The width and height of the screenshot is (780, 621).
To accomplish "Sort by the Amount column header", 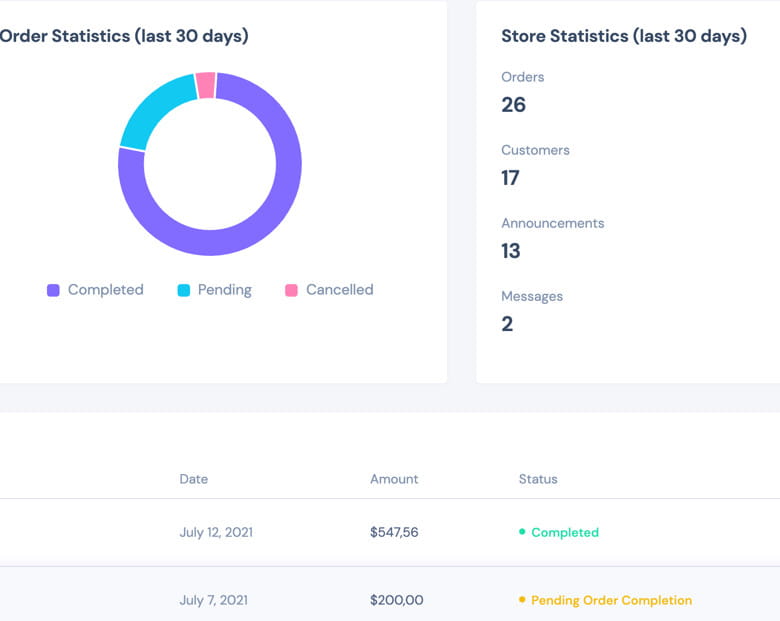I will point(394,479).
